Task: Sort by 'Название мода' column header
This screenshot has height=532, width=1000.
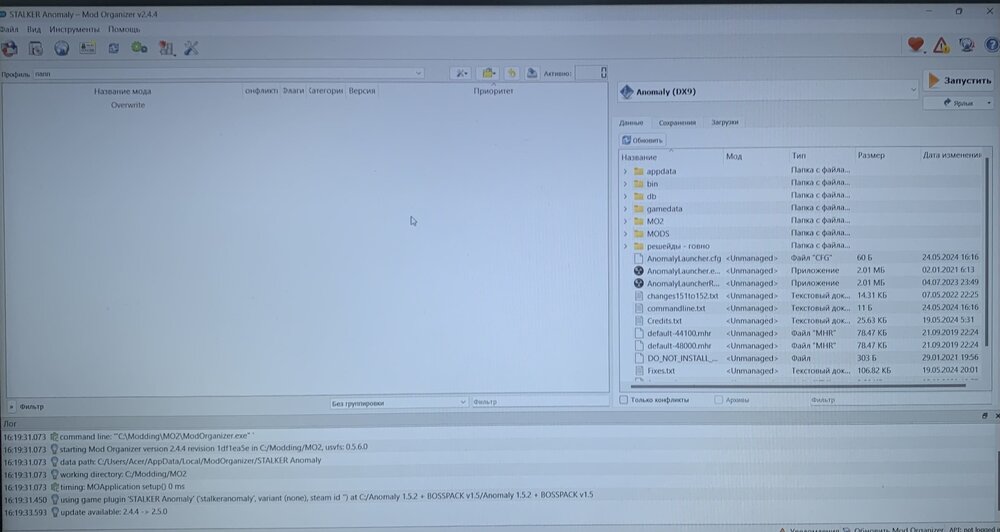Action: (122, 91)
